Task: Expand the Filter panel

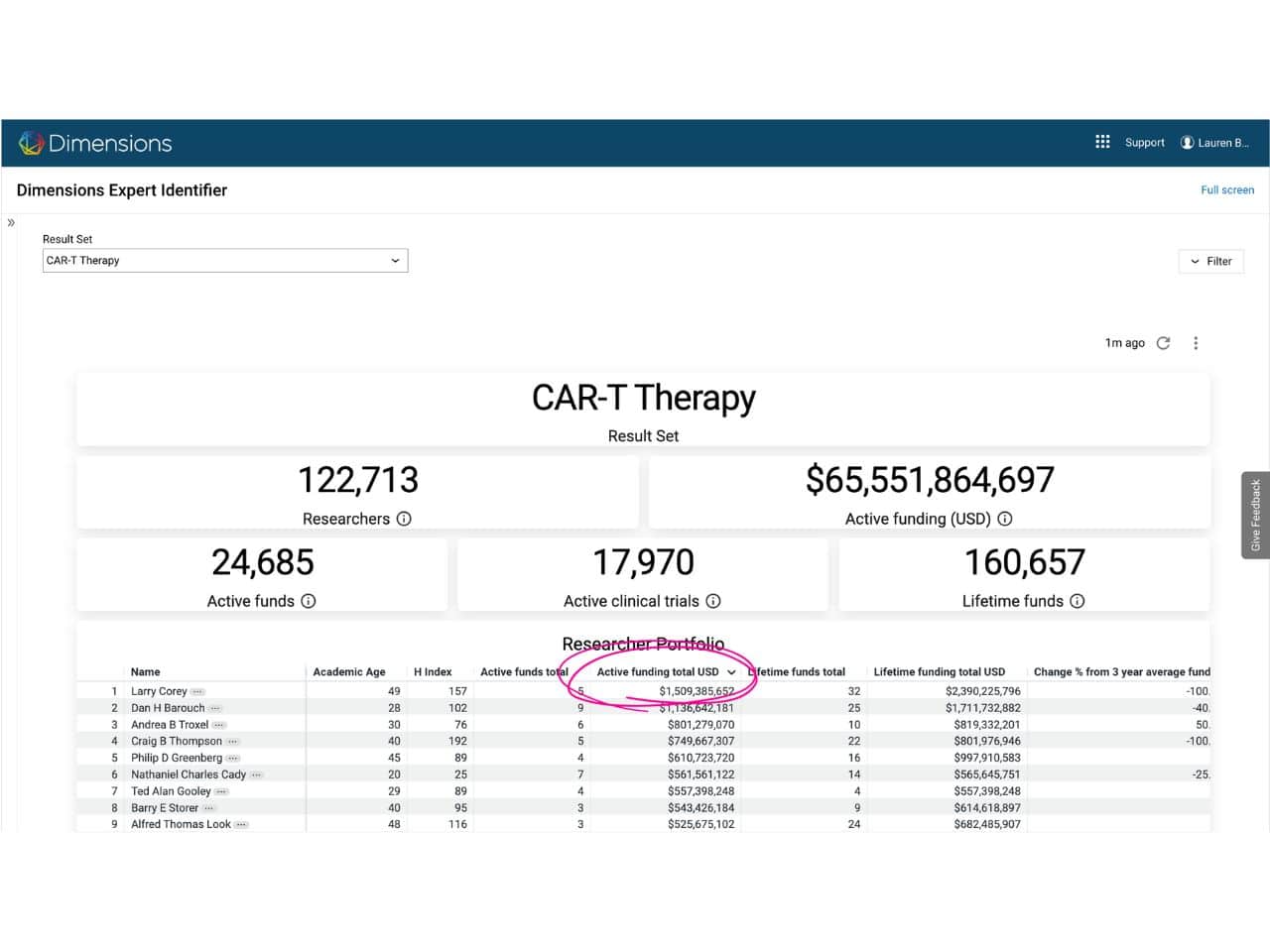Action: (1210, 262)
